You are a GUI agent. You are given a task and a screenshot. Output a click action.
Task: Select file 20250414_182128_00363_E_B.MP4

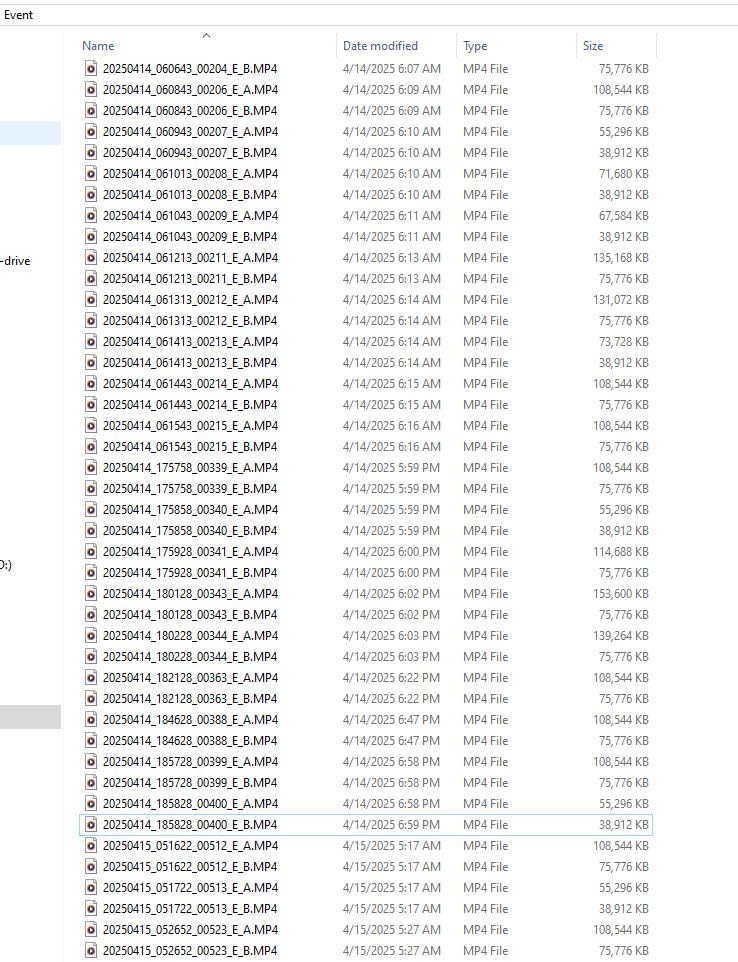(190, 699)
